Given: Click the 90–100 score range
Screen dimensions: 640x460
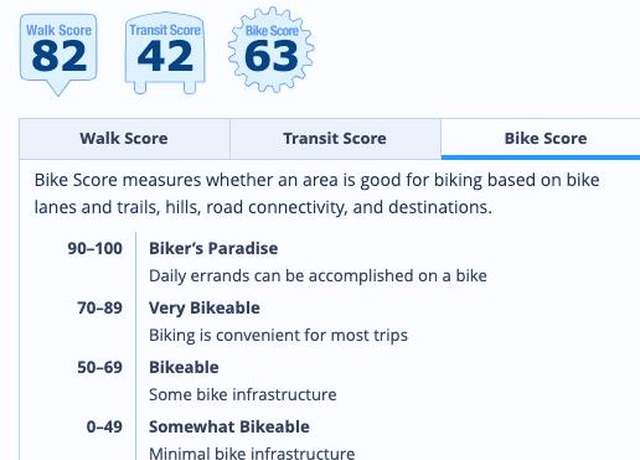Looking at the screenshot, I should 95,248.
